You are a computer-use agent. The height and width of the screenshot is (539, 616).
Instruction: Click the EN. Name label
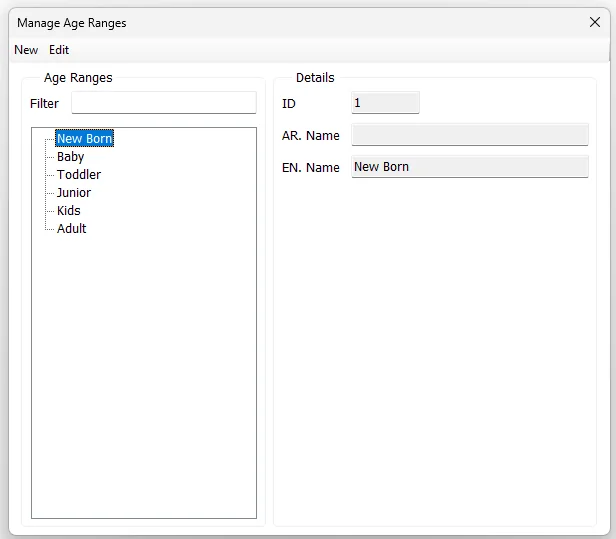[x=311, y=168]
